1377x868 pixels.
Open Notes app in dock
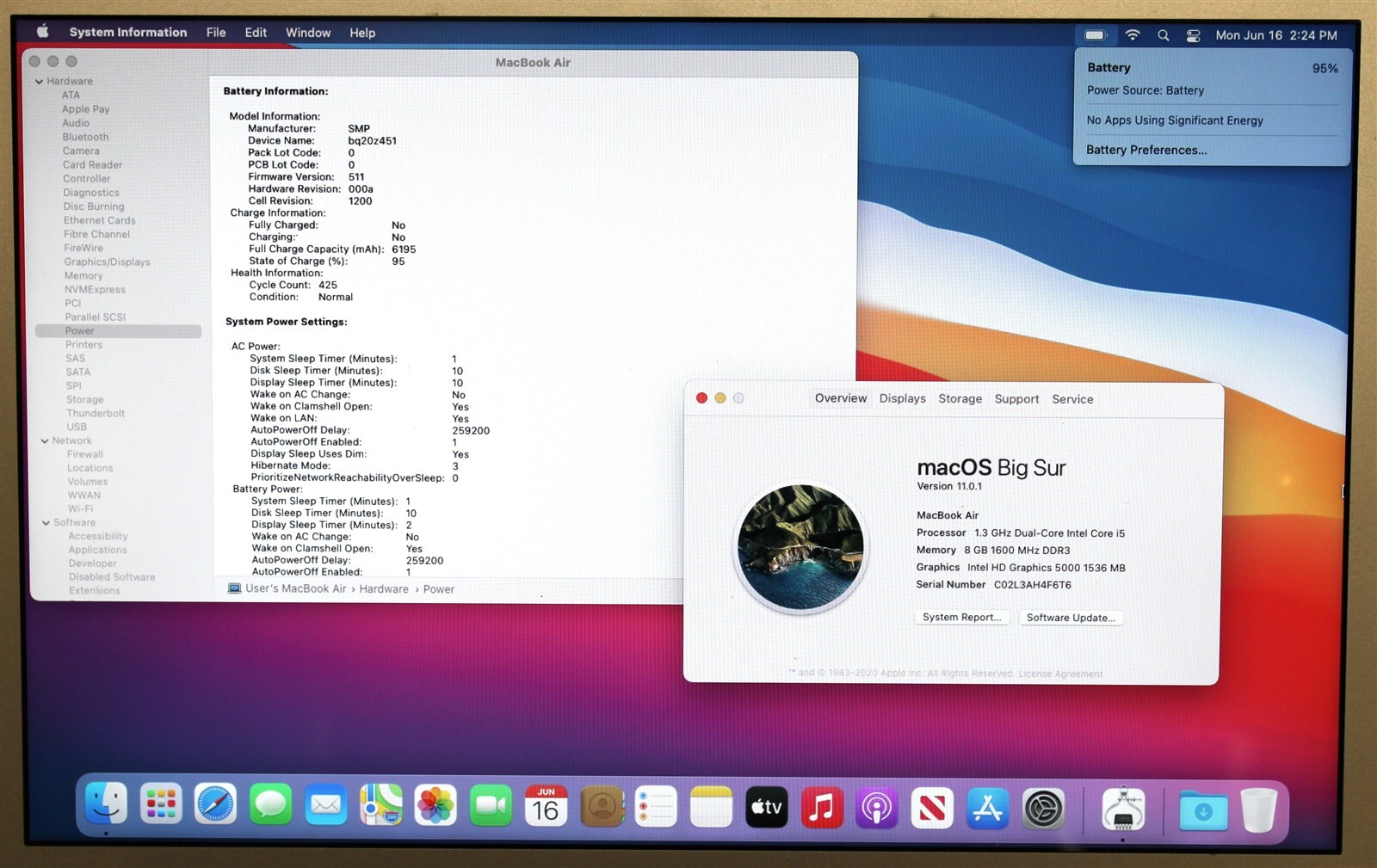[x=711, y=807]
